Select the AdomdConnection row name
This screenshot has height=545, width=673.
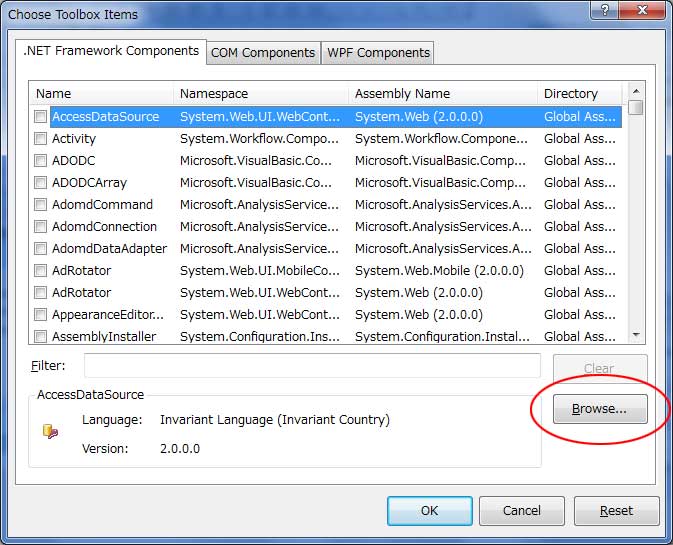[104, 227]
